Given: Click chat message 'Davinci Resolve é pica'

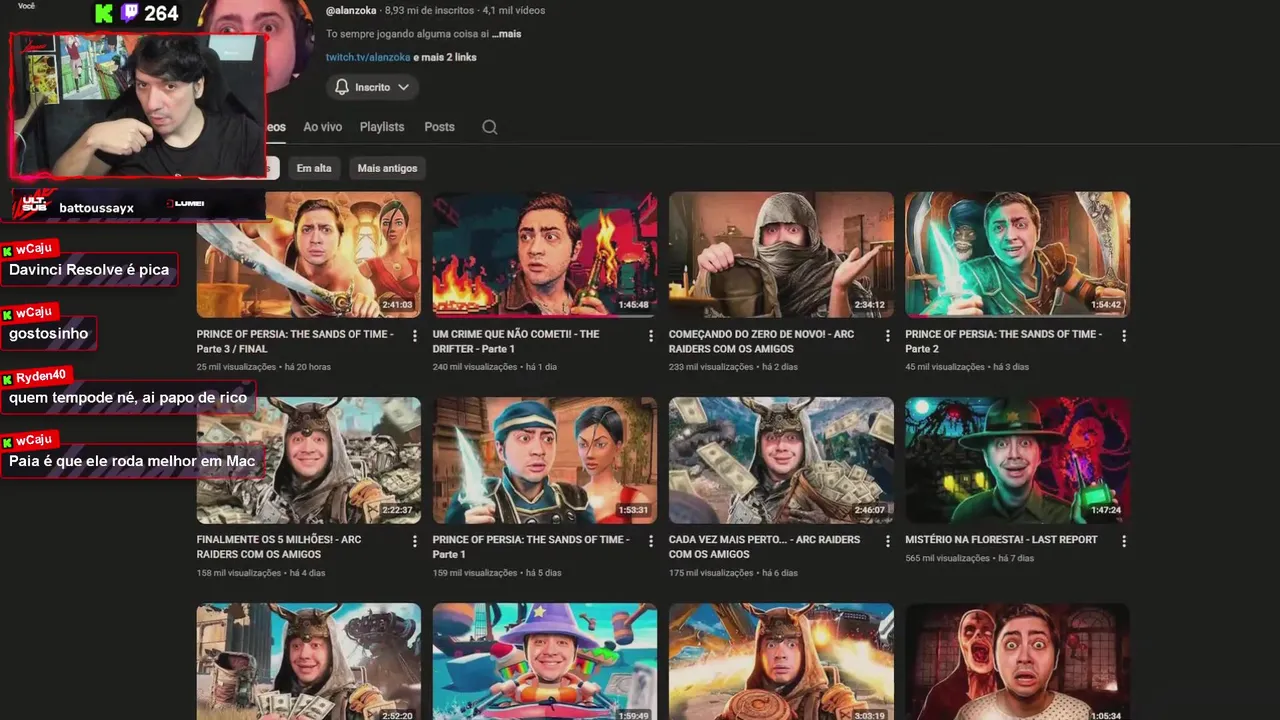Looking at the screenshot, I should 89,270.
